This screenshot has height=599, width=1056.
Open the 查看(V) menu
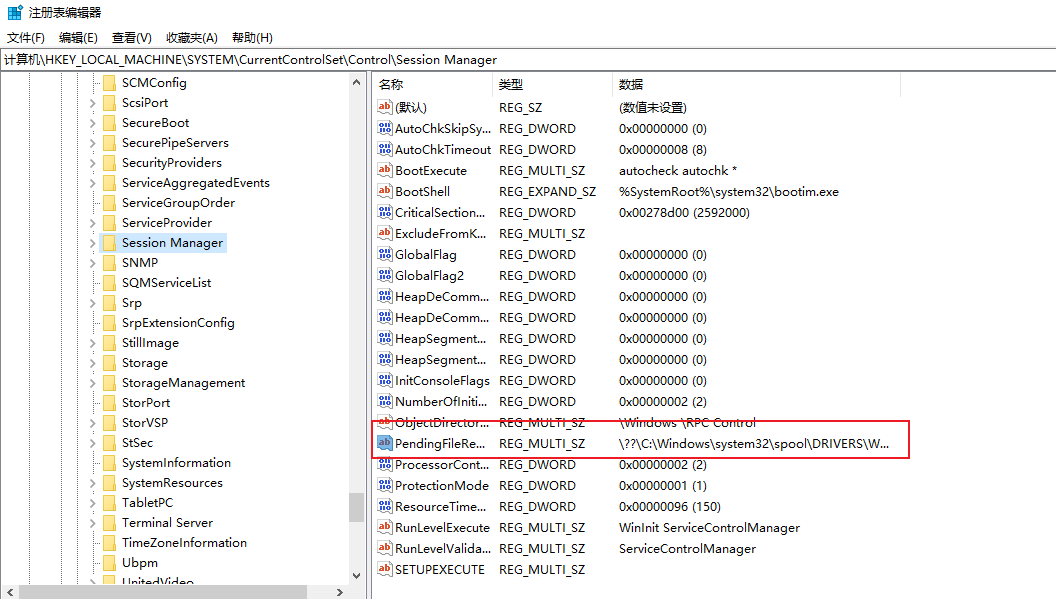pos(132,38)
